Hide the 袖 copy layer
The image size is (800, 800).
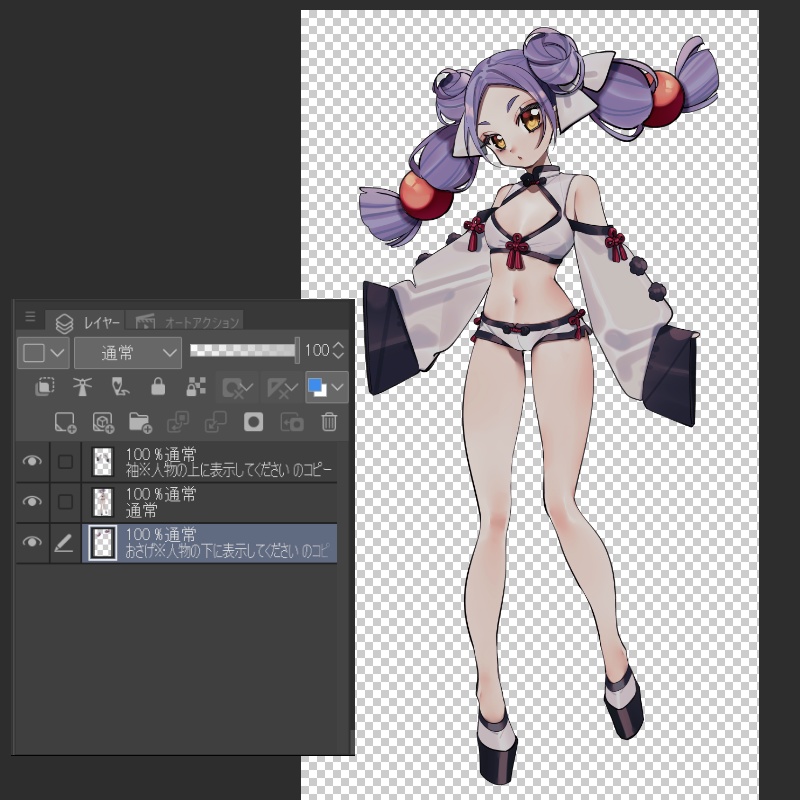pyautogui.click(x=32, y=461)
